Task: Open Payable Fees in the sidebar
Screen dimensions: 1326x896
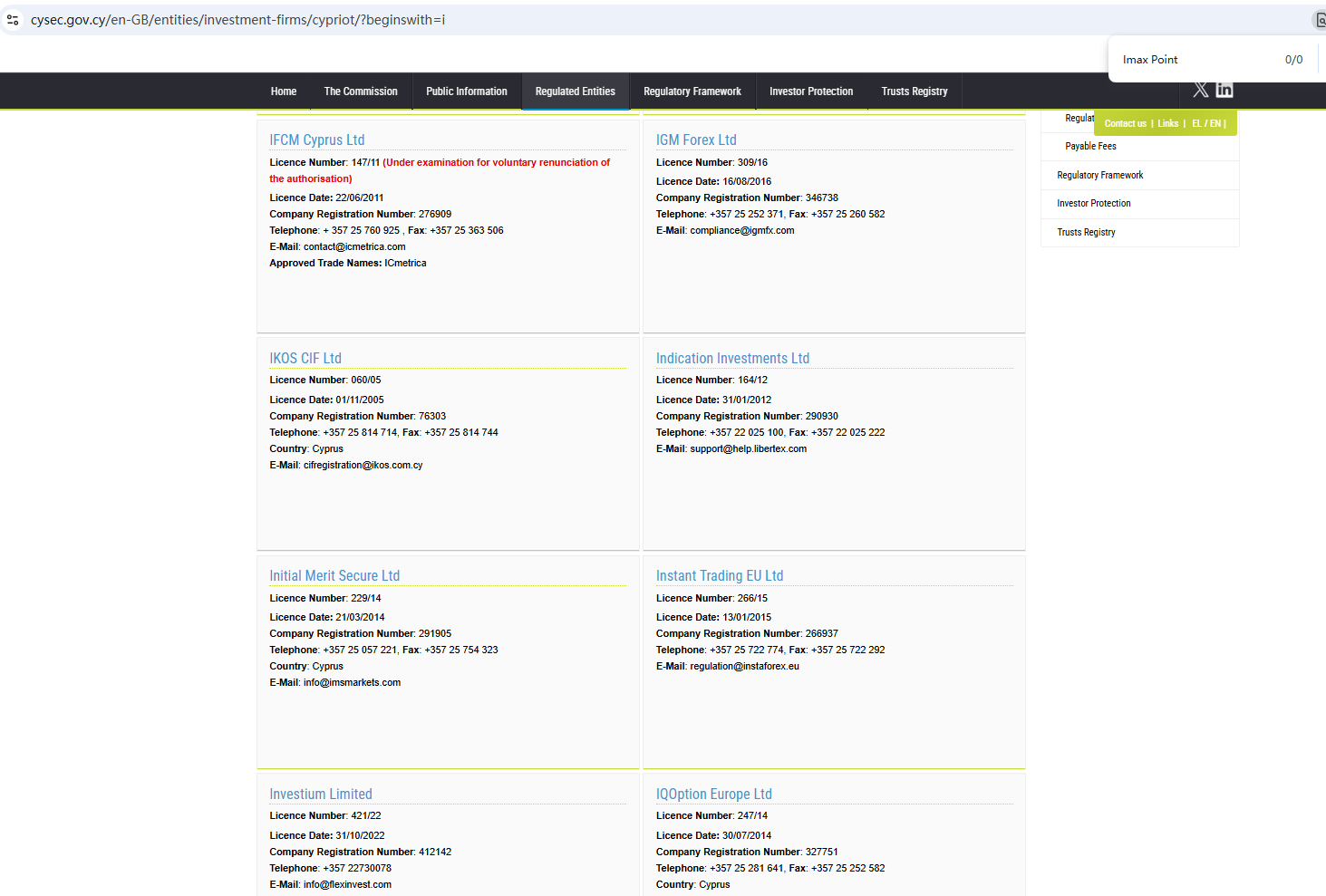Action: pos(1090,147)
